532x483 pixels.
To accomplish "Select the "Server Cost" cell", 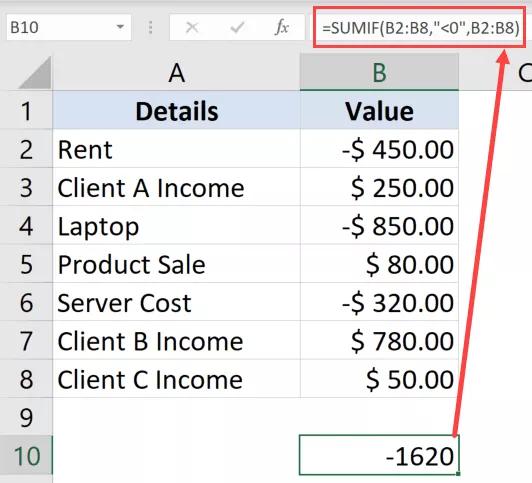I will pyautogui.click(x=176, y=302).
